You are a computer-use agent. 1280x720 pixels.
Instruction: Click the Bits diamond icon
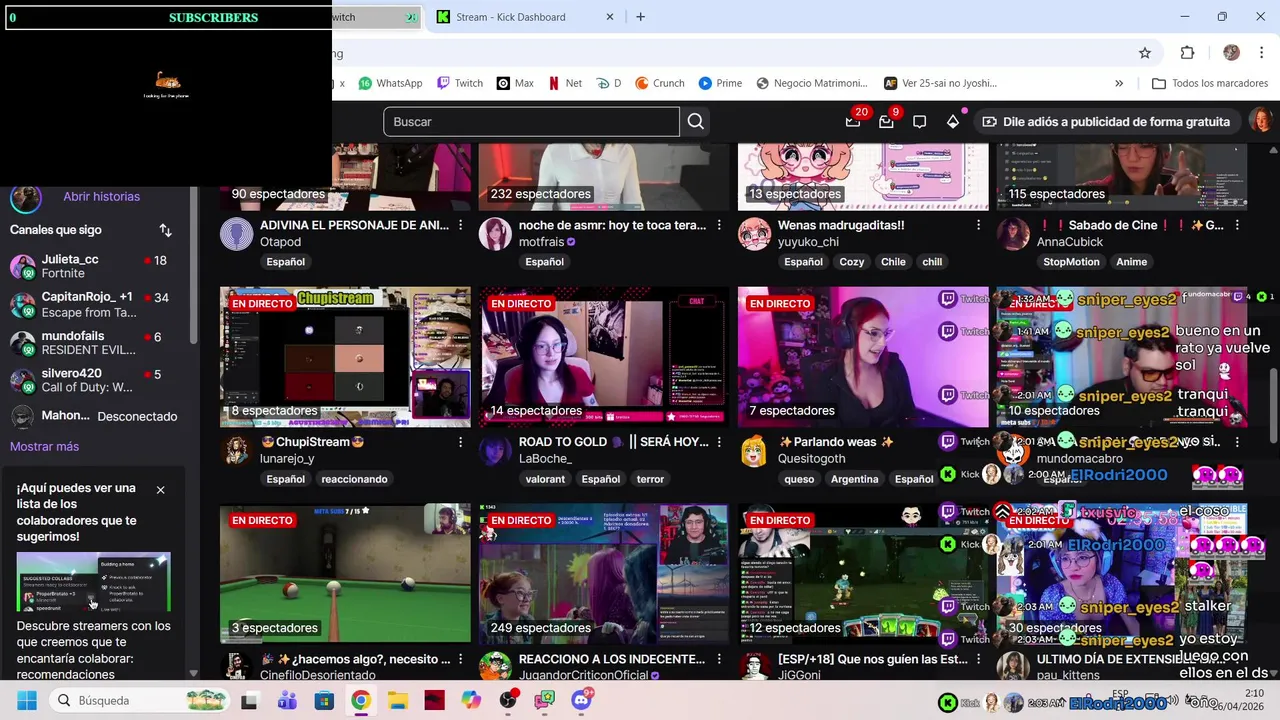pyautogui.click(x=953, y=122)
